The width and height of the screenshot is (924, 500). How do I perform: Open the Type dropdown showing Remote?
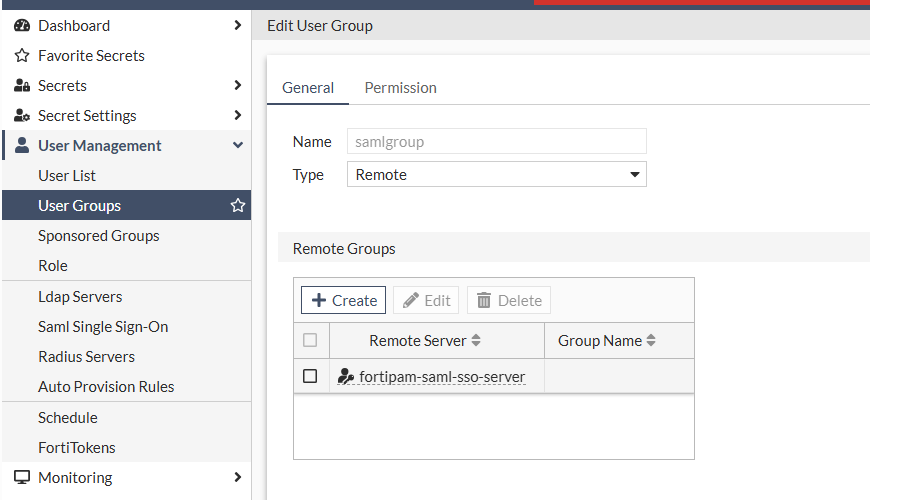[x=496, y=175]
